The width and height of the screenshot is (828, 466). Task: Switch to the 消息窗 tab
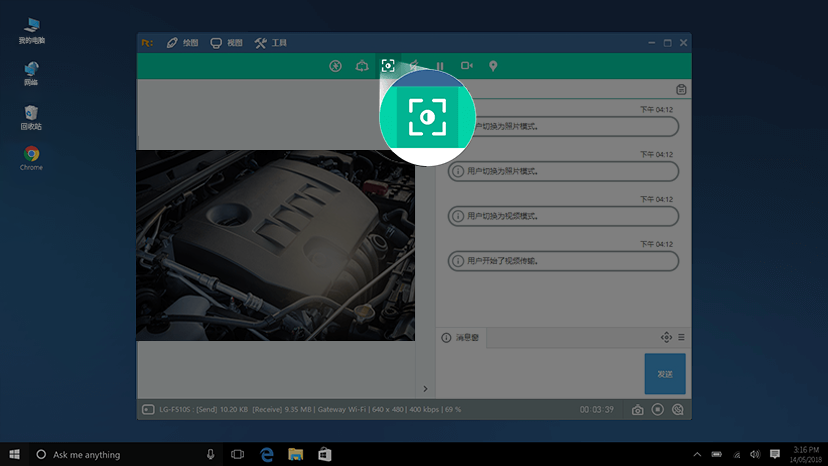460,338
